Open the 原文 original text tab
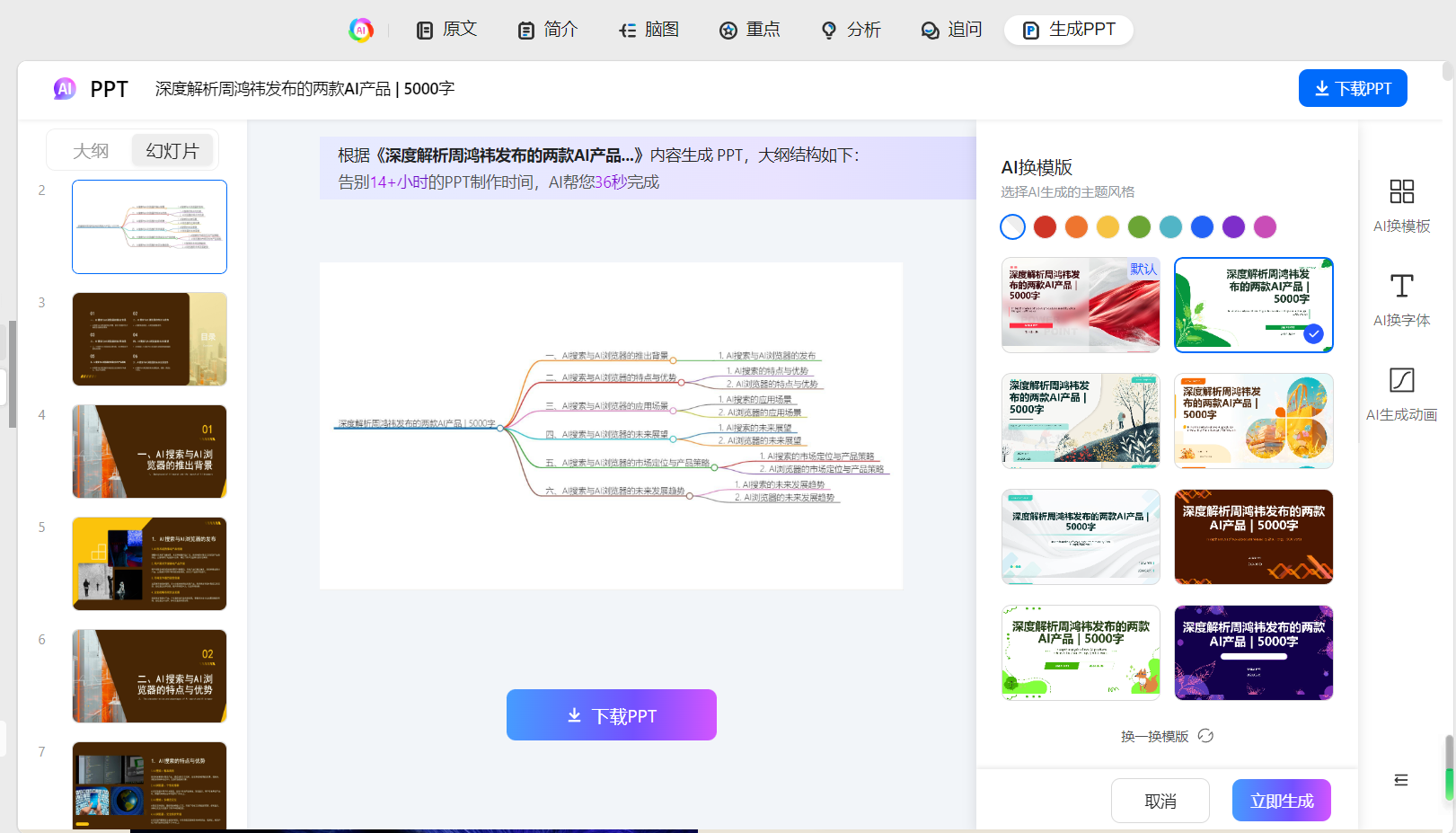Screen dimensions: 1456x833 446,30
